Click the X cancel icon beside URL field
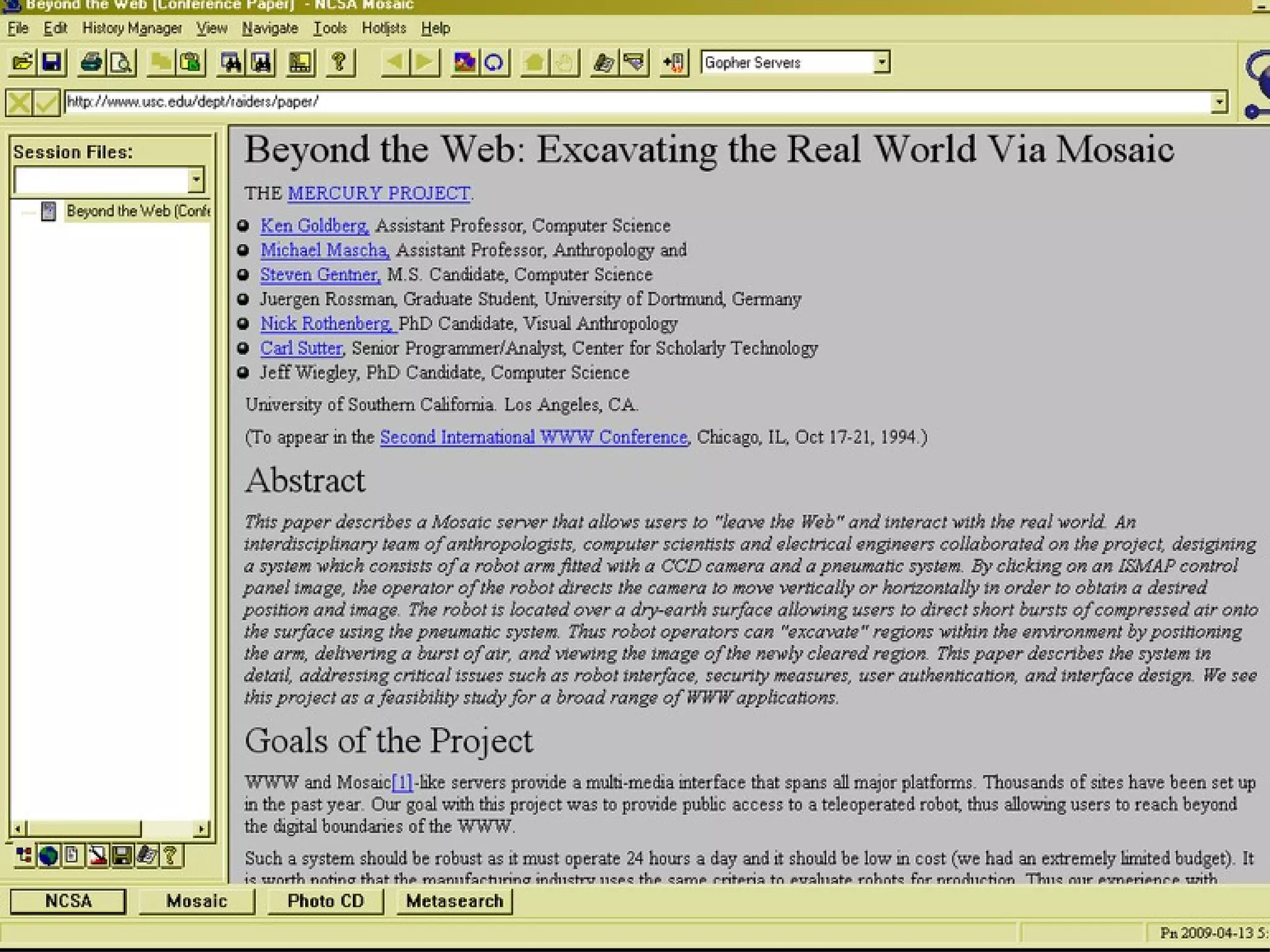 (x=19, y=102)
